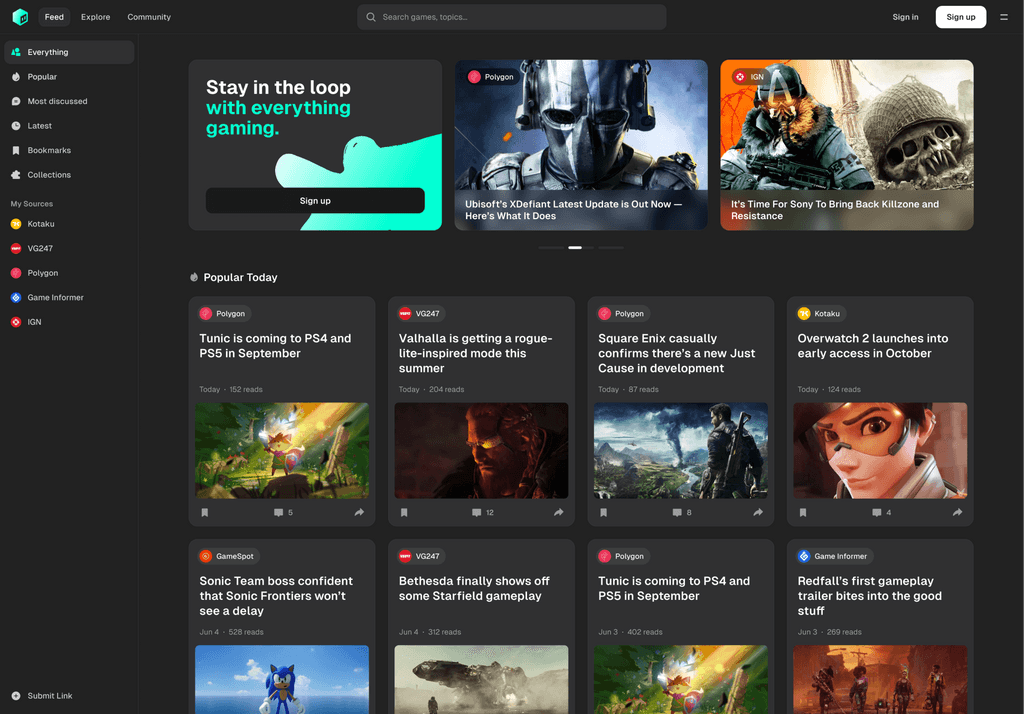Click the IGN badge on Killzone banner
The width and height of the screenshot is (1024, 714).
[748, 77]
